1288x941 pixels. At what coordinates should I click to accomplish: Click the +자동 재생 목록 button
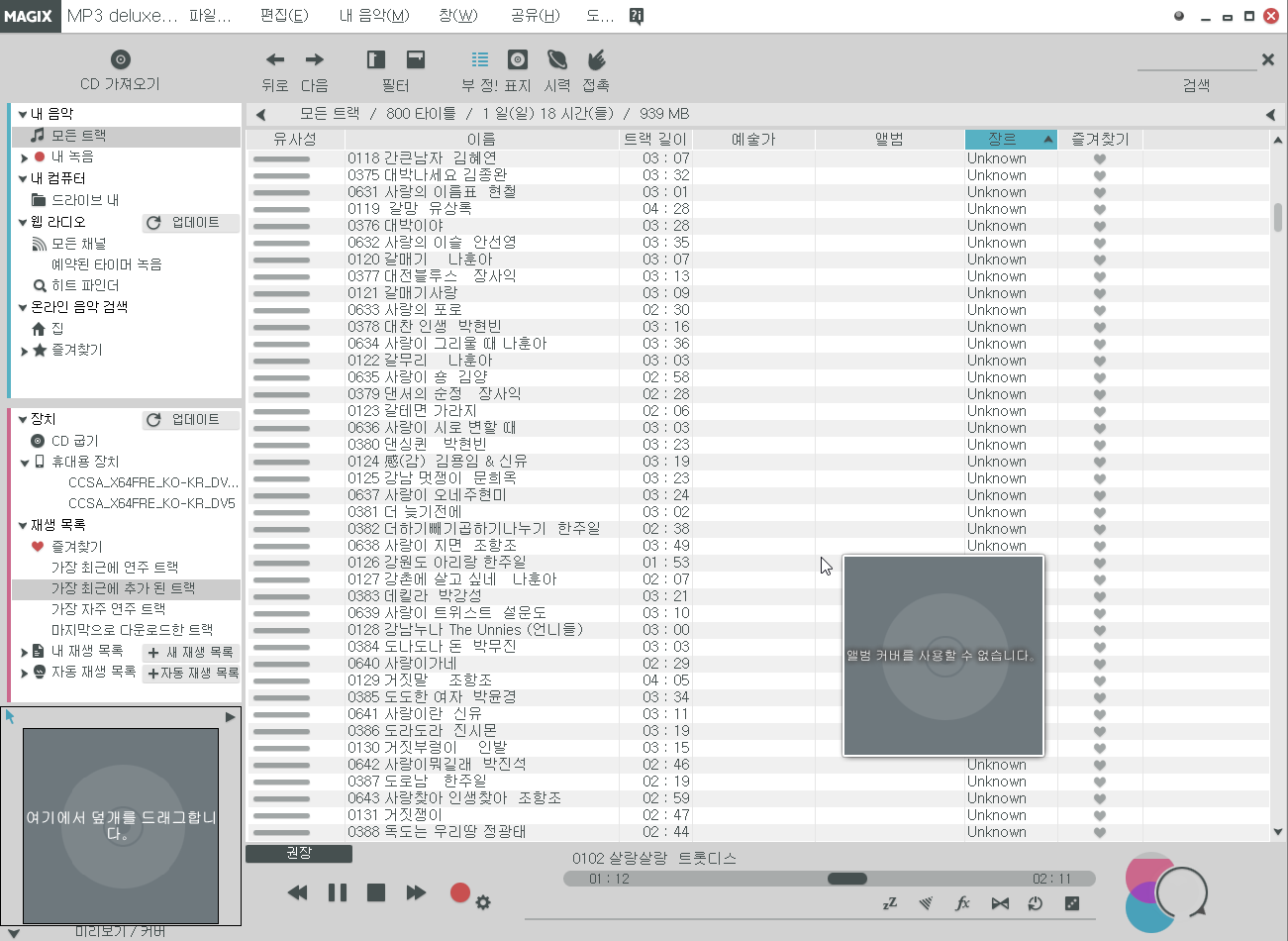click(193, 674)
